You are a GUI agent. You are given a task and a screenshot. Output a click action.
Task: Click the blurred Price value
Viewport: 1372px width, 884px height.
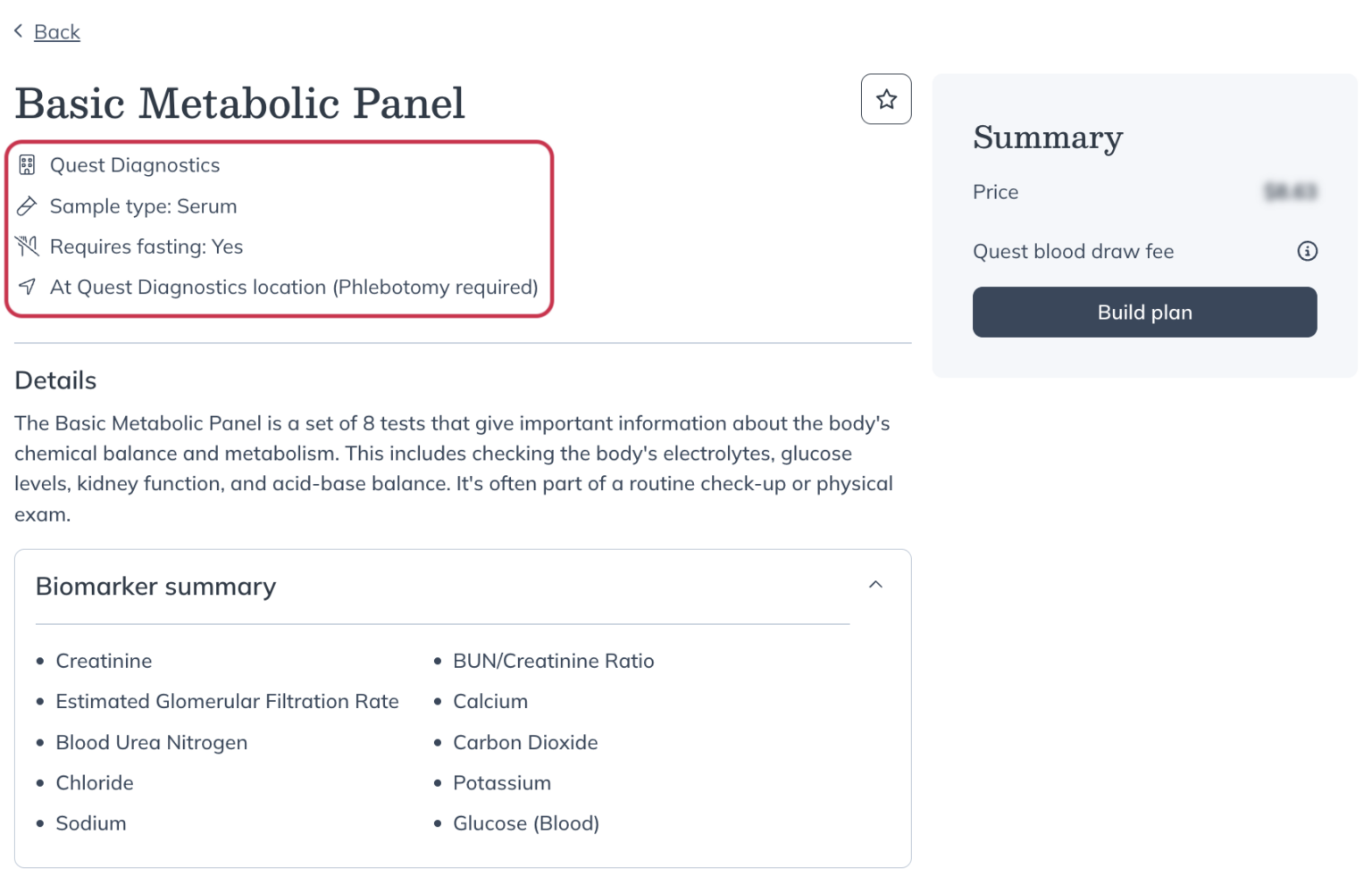[1290, 192]
